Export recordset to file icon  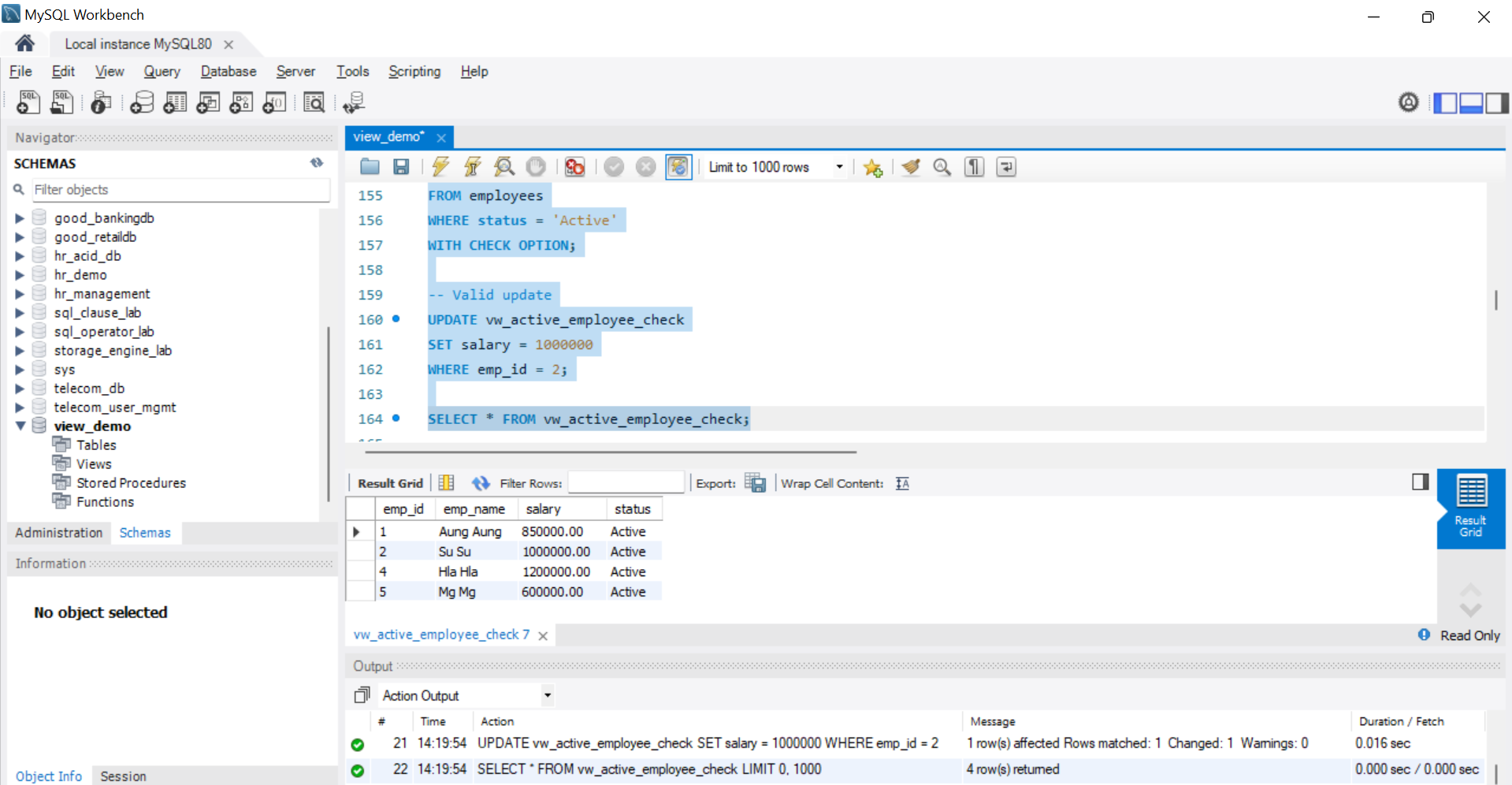pos(756,483)
